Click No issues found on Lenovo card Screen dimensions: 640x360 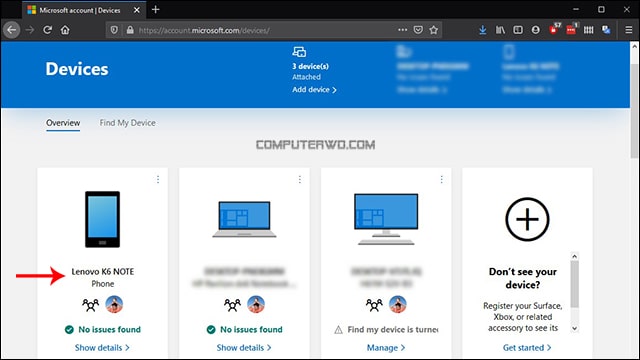pyautogui.click(x=103, y=329)
